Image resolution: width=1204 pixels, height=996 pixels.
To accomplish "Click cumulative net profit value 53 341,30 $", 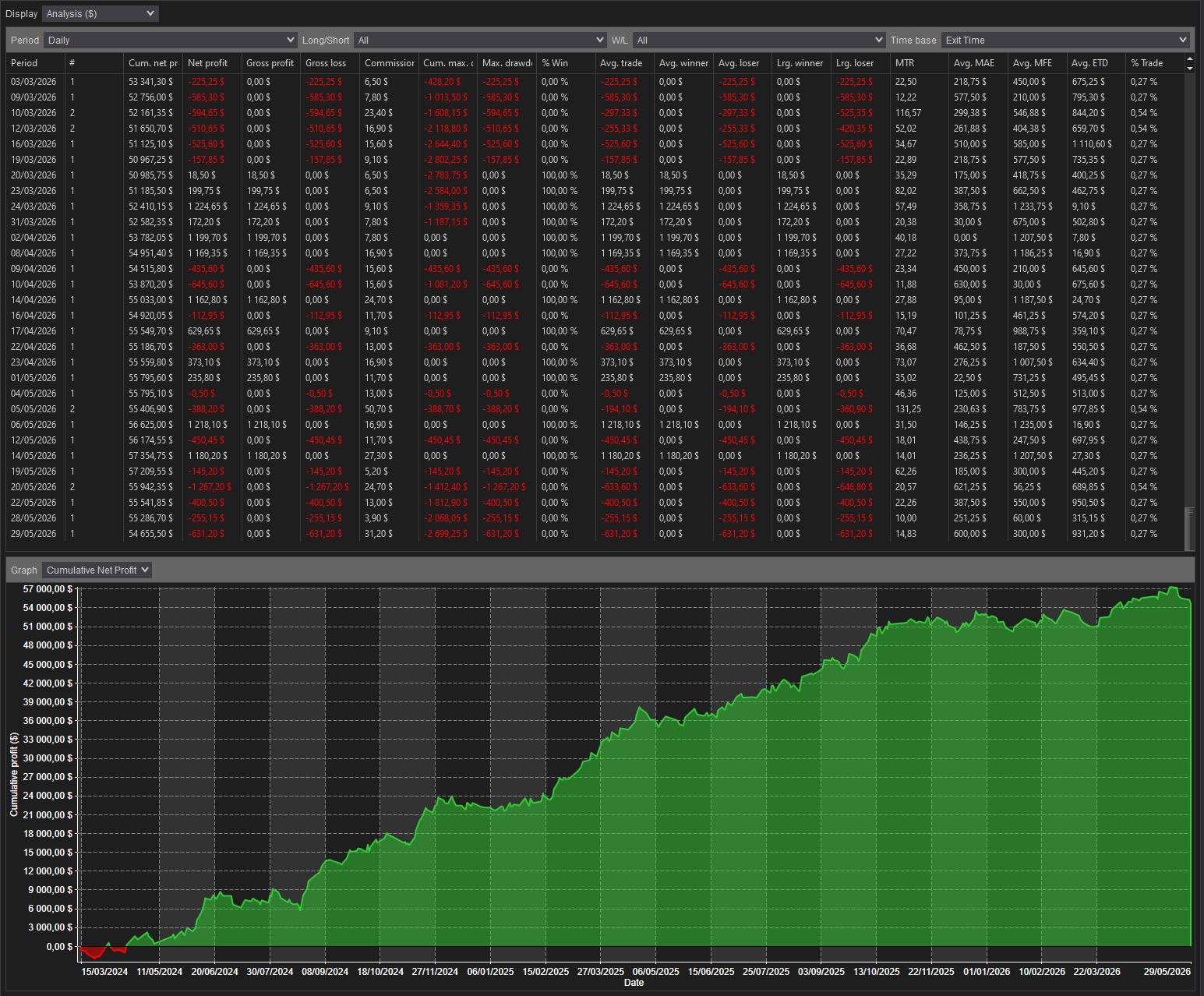I will [x=151, y=82].
